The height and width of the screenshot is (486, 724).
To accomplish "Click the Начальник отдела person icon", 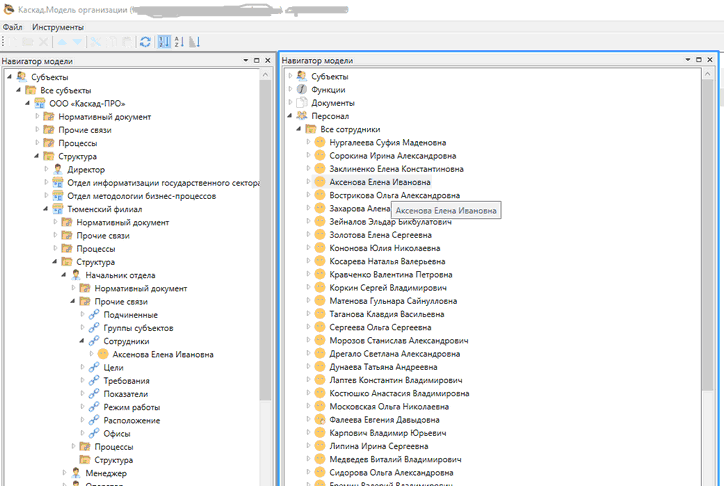I will coord(76,275).
